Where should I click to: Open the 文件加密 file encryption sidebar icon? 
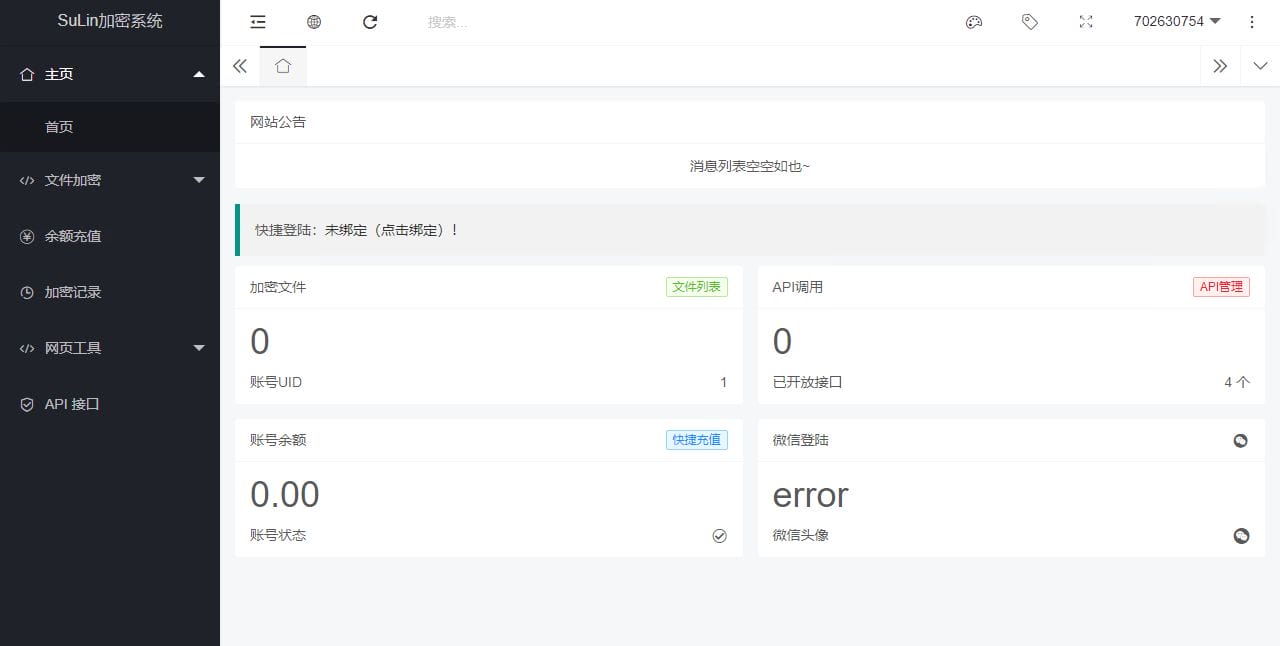point(25,180)
